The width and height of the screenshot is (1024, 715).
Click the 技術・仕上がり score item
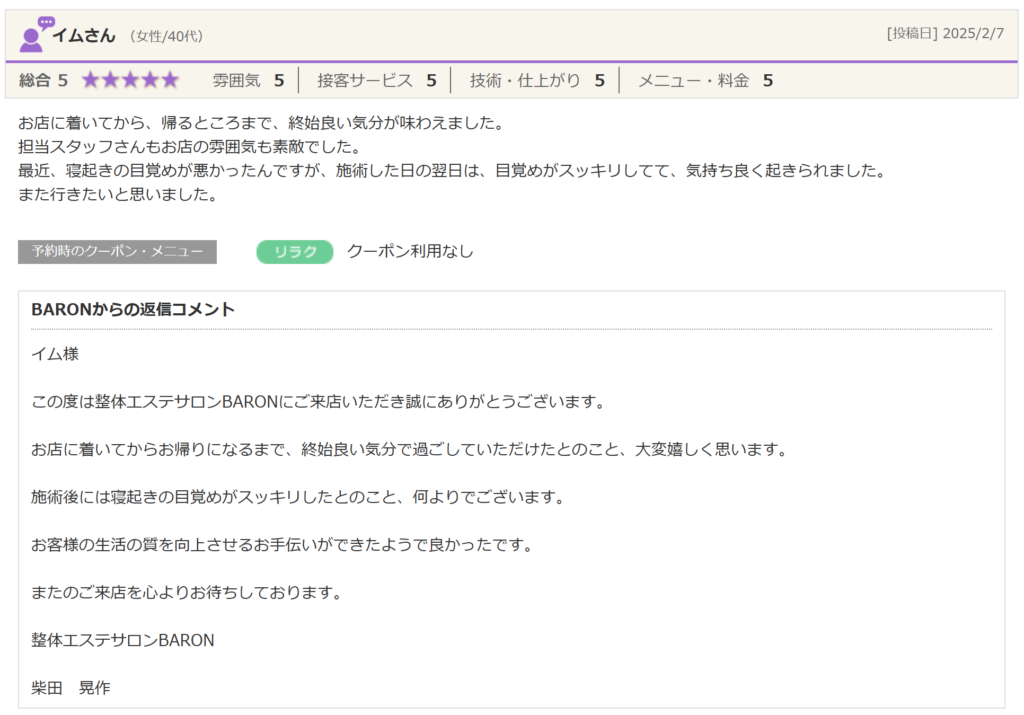click(536, 80)
